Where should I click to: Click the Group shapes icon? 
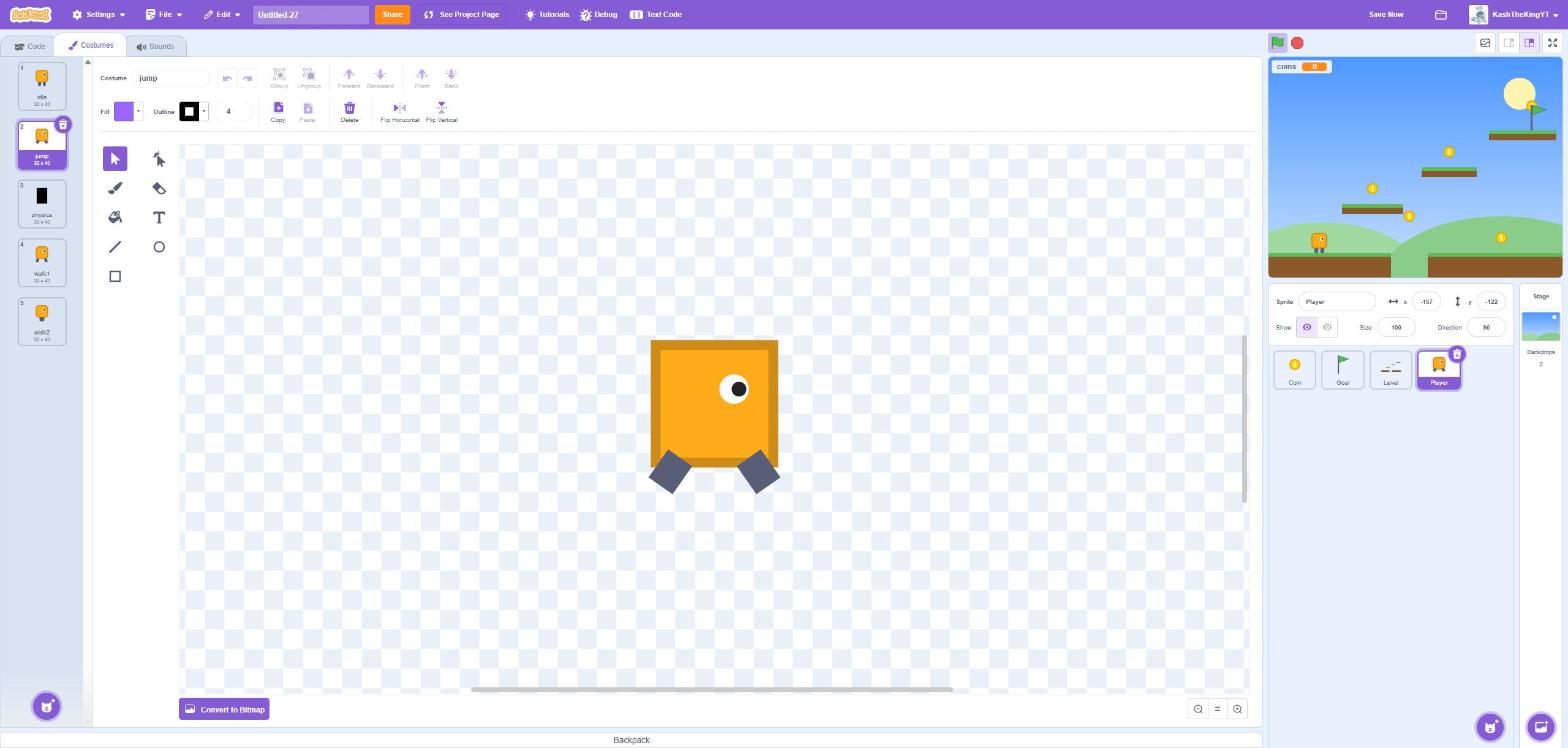tap(279, 78)
